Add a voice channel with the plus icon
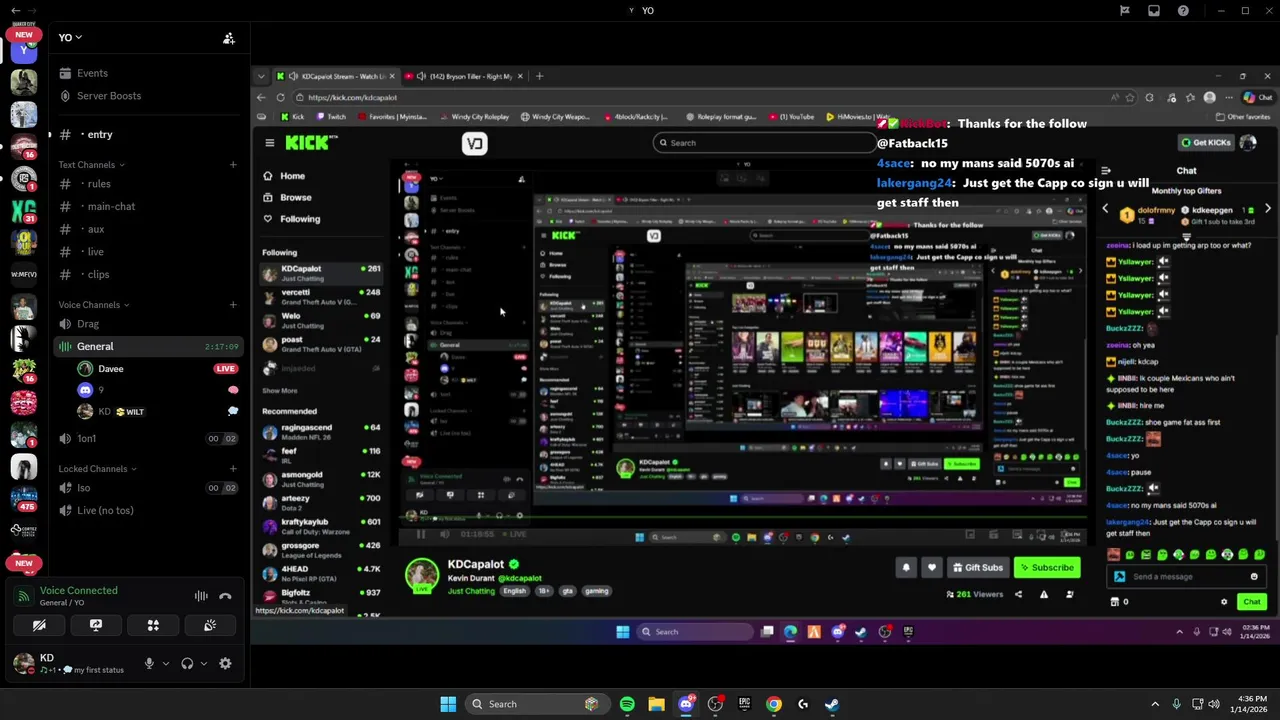The image size is (1280, 720). (x=233, y=305)
